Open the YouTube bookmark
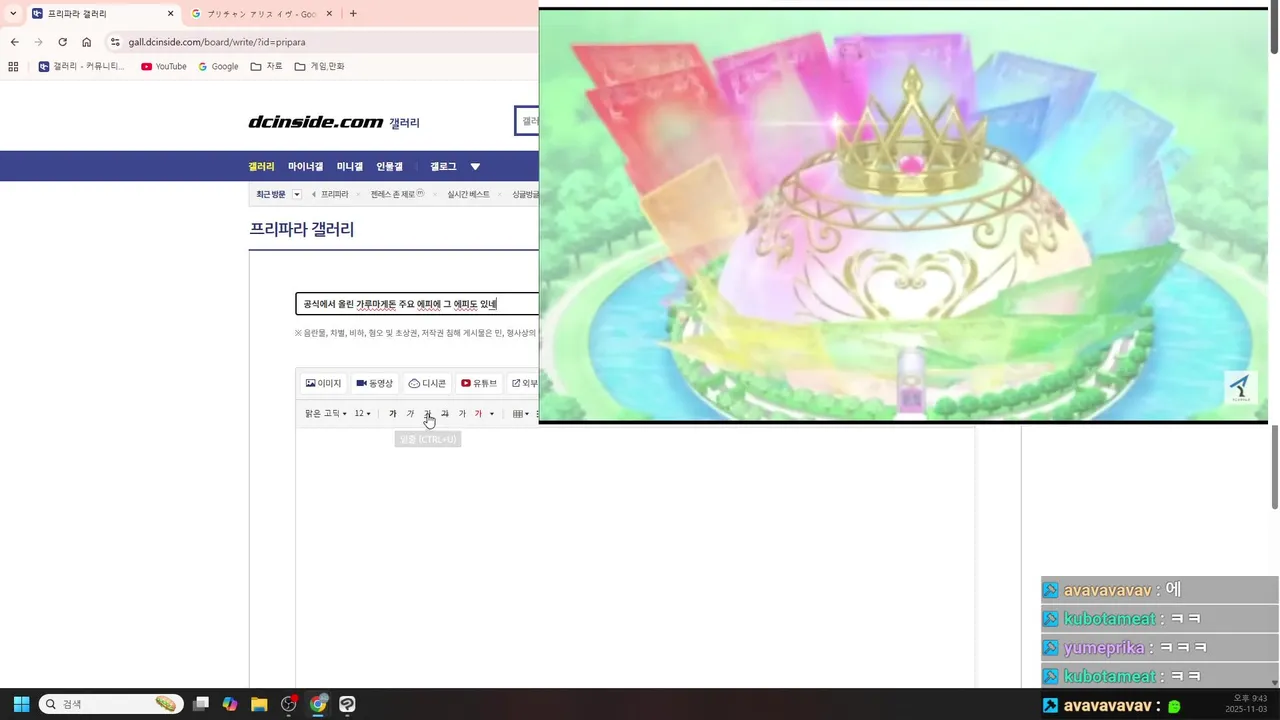Viewport: 1280px width, 720px height. (164, 66)
